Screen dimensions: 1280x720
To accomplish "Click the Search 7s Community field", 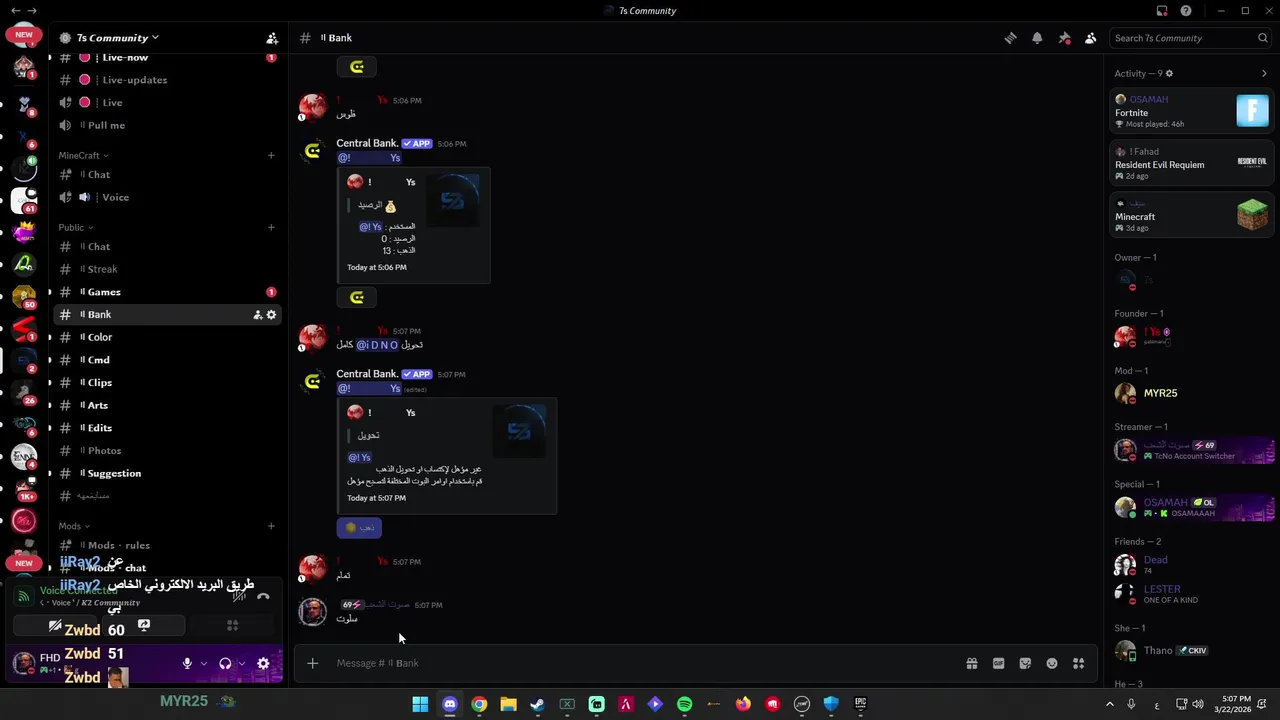I will pyautogui.click(x=1191, y=38).
